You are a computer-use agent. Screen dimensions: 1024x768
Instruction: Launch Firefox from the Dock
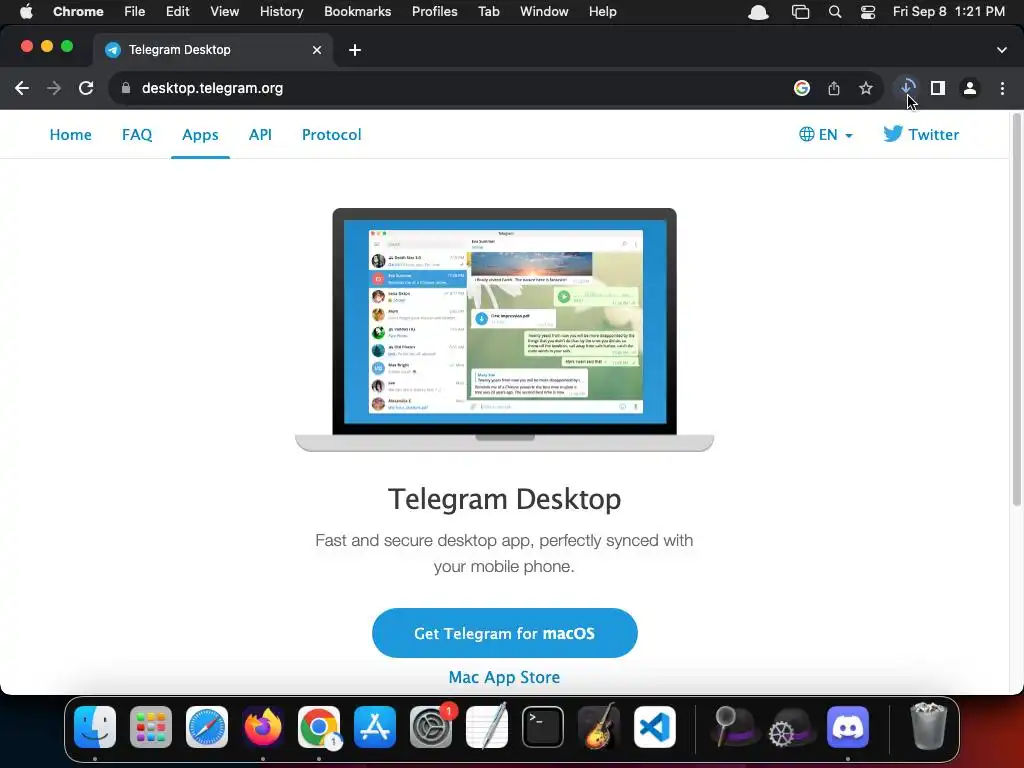[x=263, y=727]
